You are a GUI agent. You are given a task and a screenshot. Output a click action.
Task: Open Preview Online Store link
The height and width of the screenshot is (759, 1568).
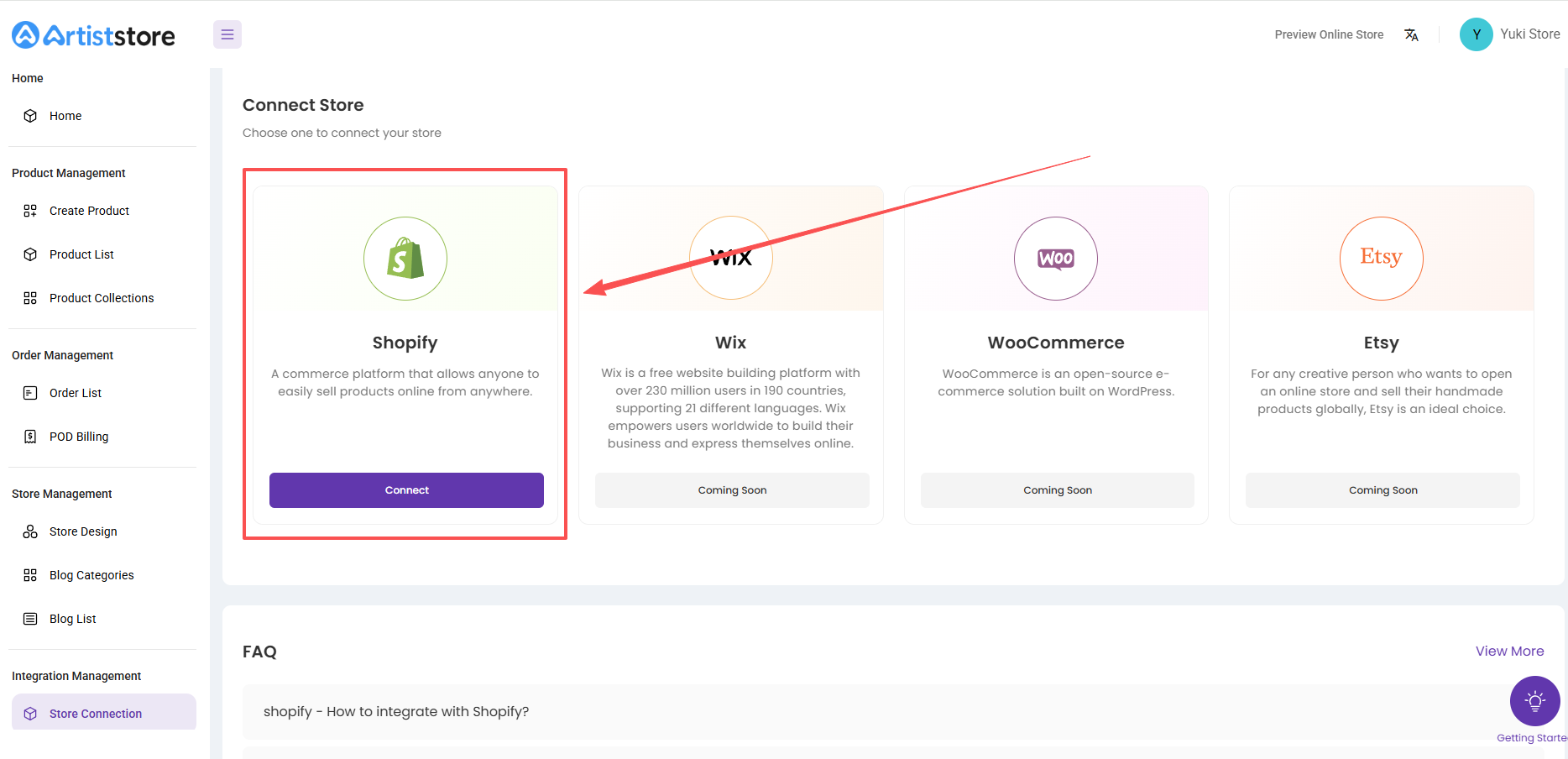[1329, 34]
